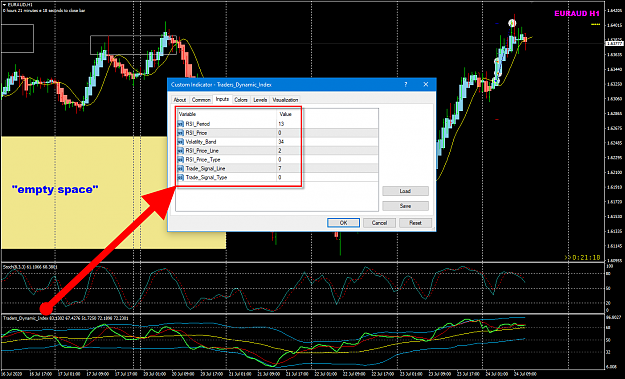Select the RSI_Price_Line variable name
Viewport: 625px width, 379px height.
pos(202,151)
